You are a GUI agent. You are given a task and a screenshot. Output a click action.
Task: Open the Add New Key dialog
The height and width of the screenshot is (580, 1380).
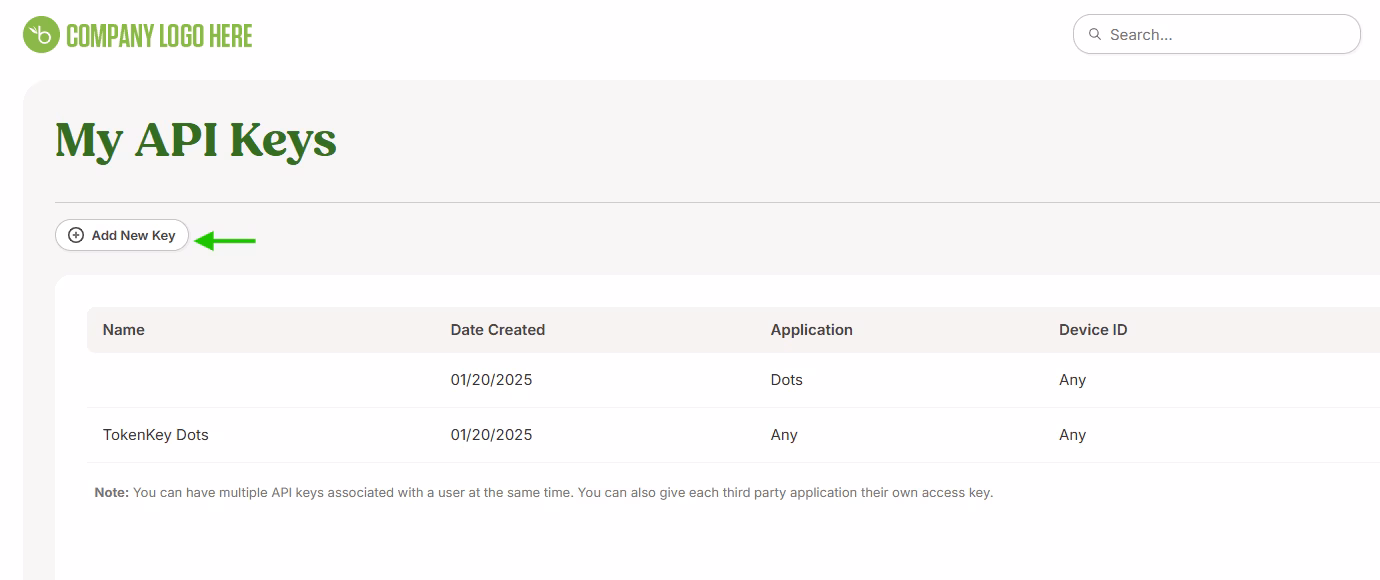tap(122, 234)
